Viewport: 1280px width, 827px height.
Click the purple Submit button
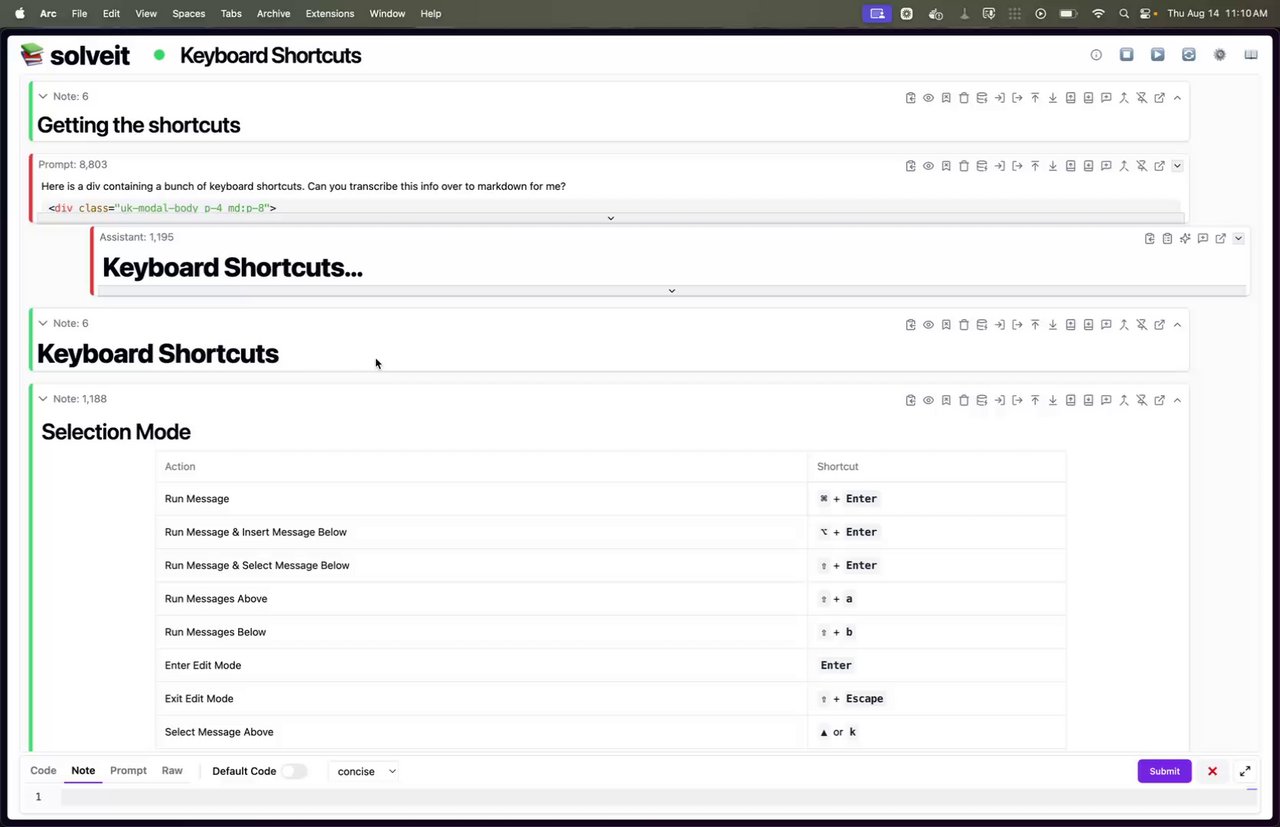pyautogui.click(x=1164, y=771)
